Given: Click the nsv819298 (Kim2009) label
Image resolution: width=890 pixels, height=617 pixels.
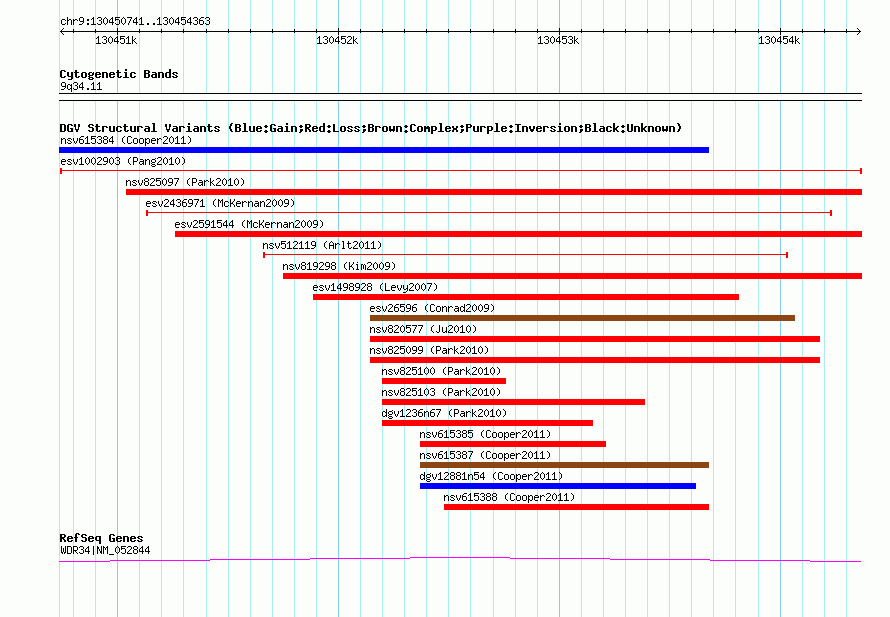Looking at the screenshot, I should [x=339, y=266].
